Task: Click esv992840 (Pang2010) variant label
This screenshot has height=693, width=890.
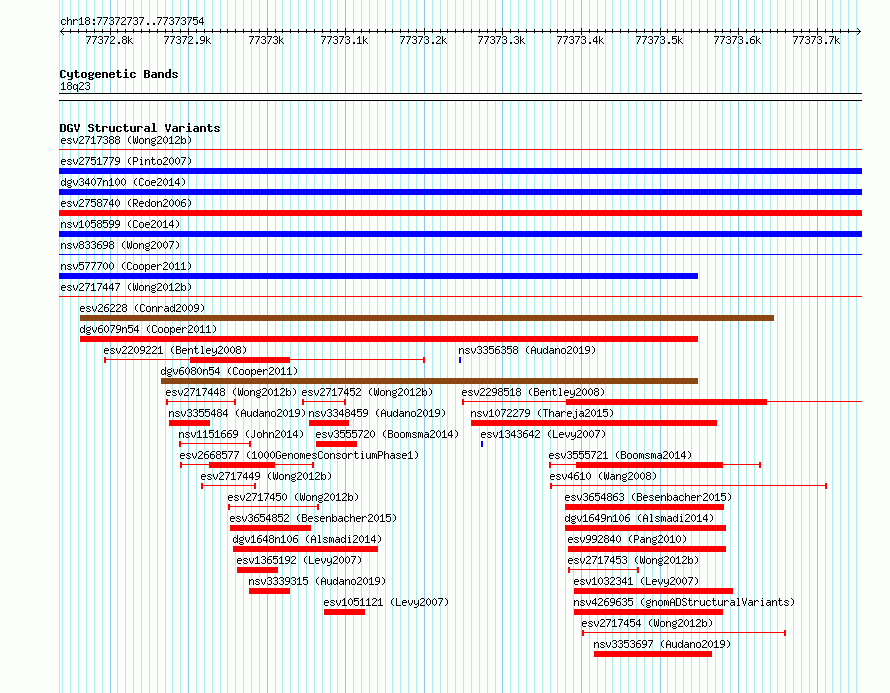Action: coord(627,539)
